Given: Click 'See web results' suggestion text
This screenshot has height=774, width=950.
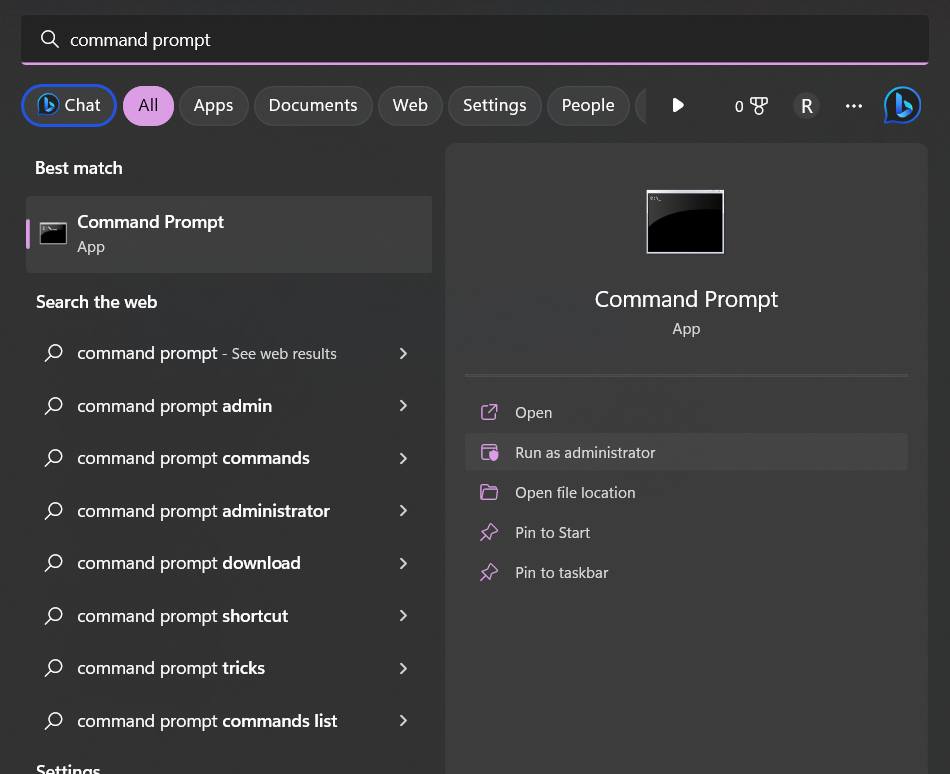Looking at the screenshot, I should [284, 354].
